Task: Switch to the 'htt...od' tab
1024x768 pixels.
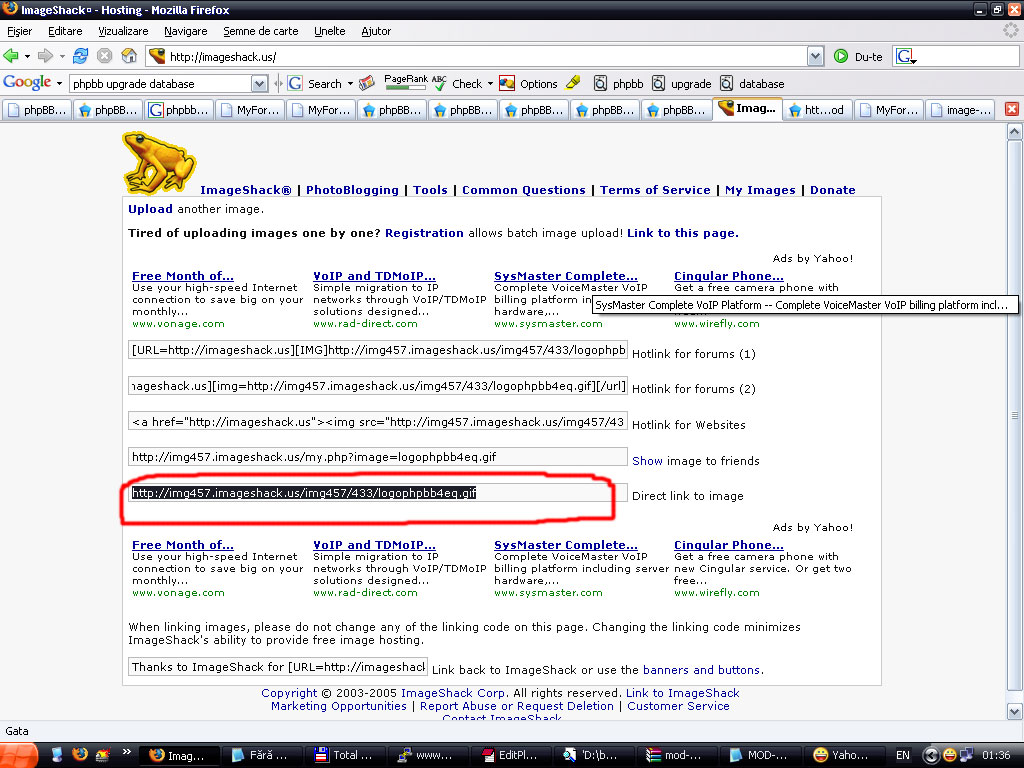Action: click(x=818, y=110)
